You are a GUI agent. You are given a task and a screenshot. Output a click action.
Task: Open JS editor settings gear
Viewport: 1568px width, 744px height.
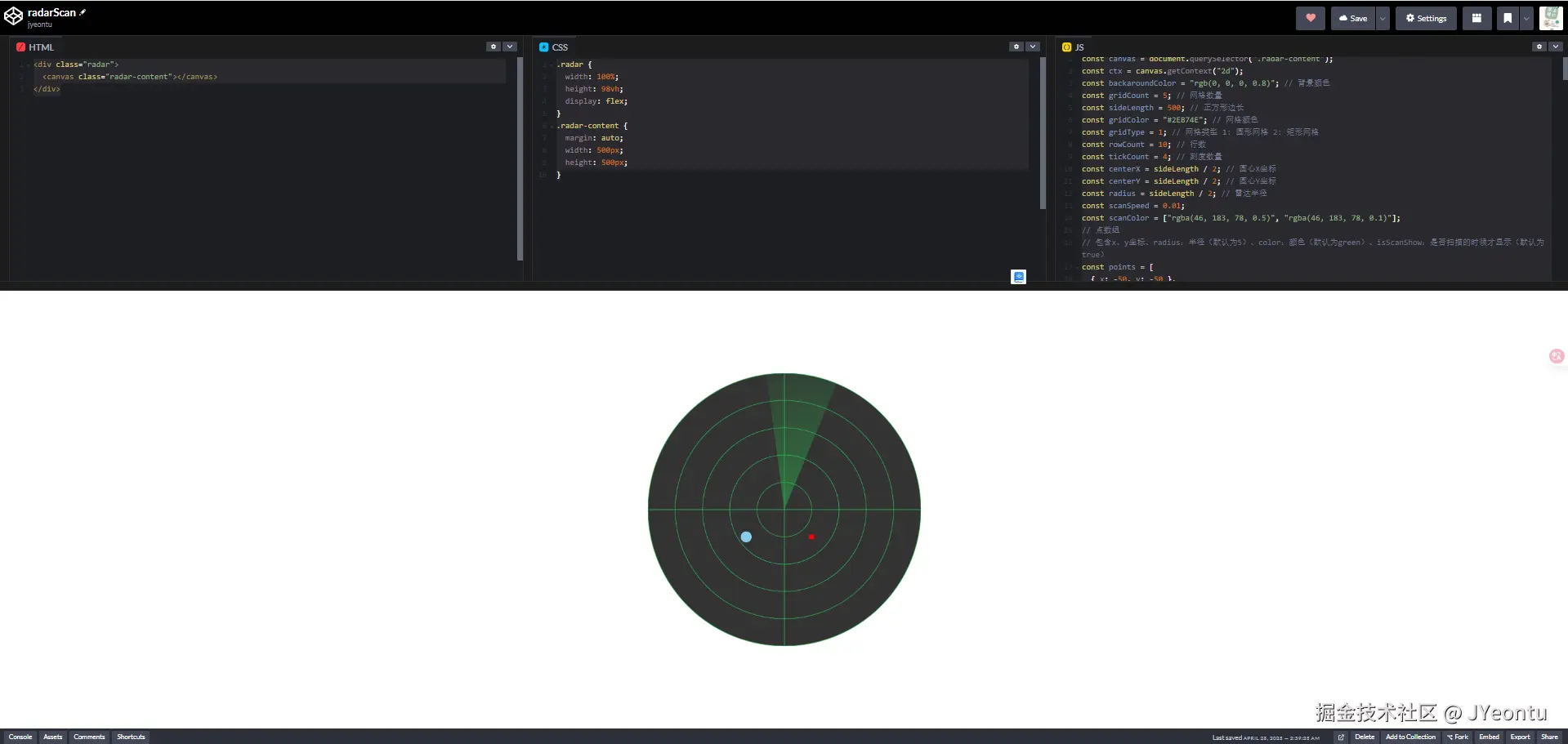(x=1539, y=47)
